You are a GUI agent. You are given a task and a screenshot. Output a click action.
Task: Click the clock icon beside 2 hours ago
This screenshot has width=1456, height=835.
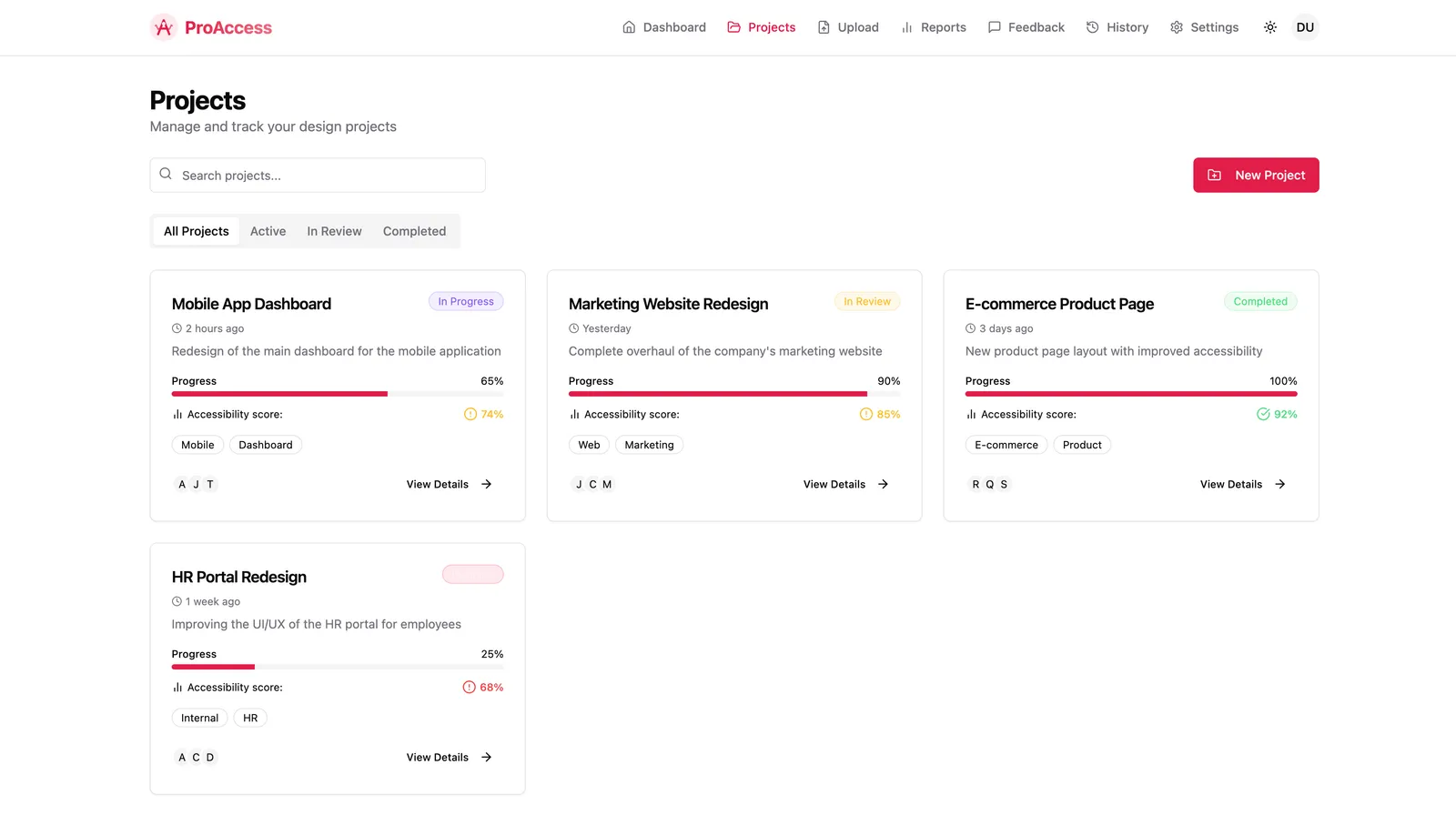[177, 328]
